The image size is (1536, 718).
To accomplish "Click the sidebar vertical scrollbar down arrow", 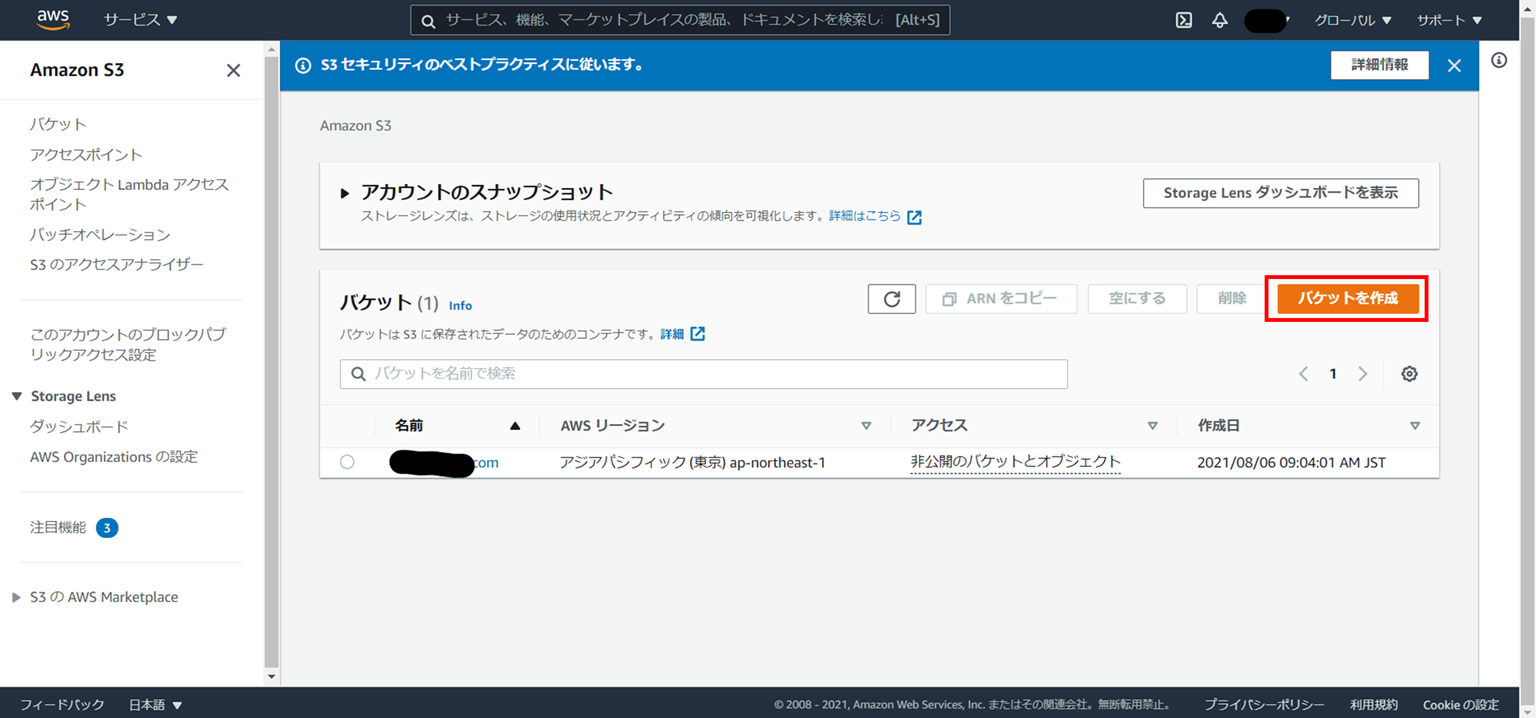I will tap(271, 677).
